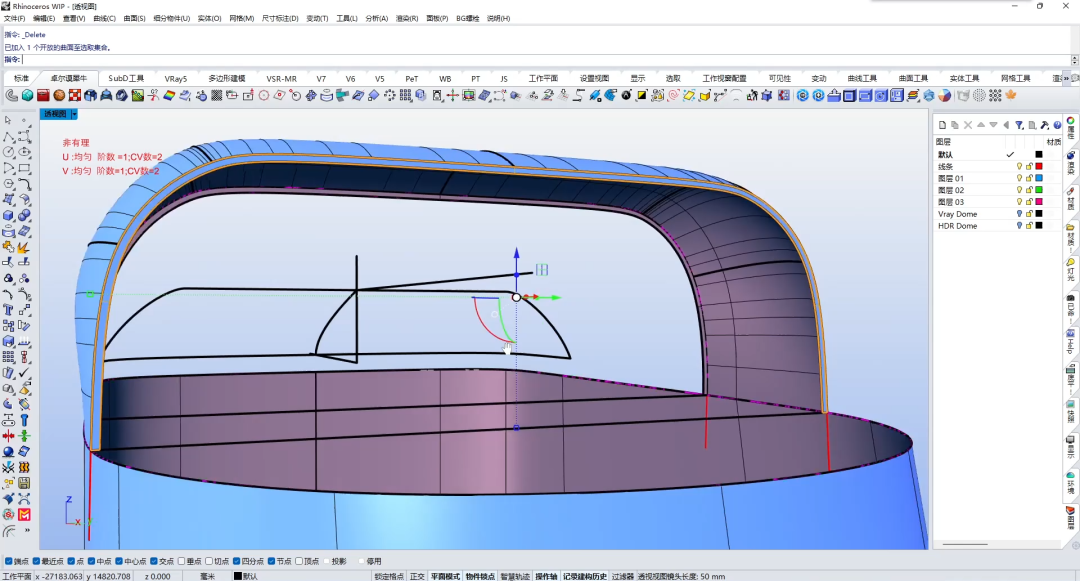The image size is (1080, 581).
Task: Click the gumball origin handle in viewport
Action: (x=517, y=297)
